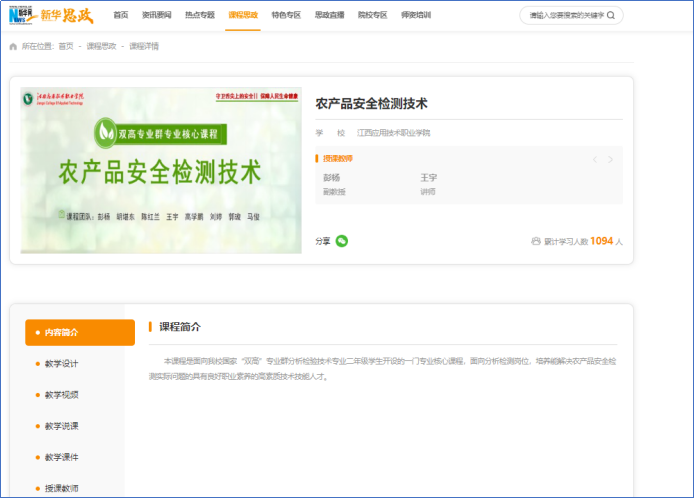Select the 授课教师 sidebar tab
Screen dimensions: 695x499
pyautogui.click(x=62, y=488)
